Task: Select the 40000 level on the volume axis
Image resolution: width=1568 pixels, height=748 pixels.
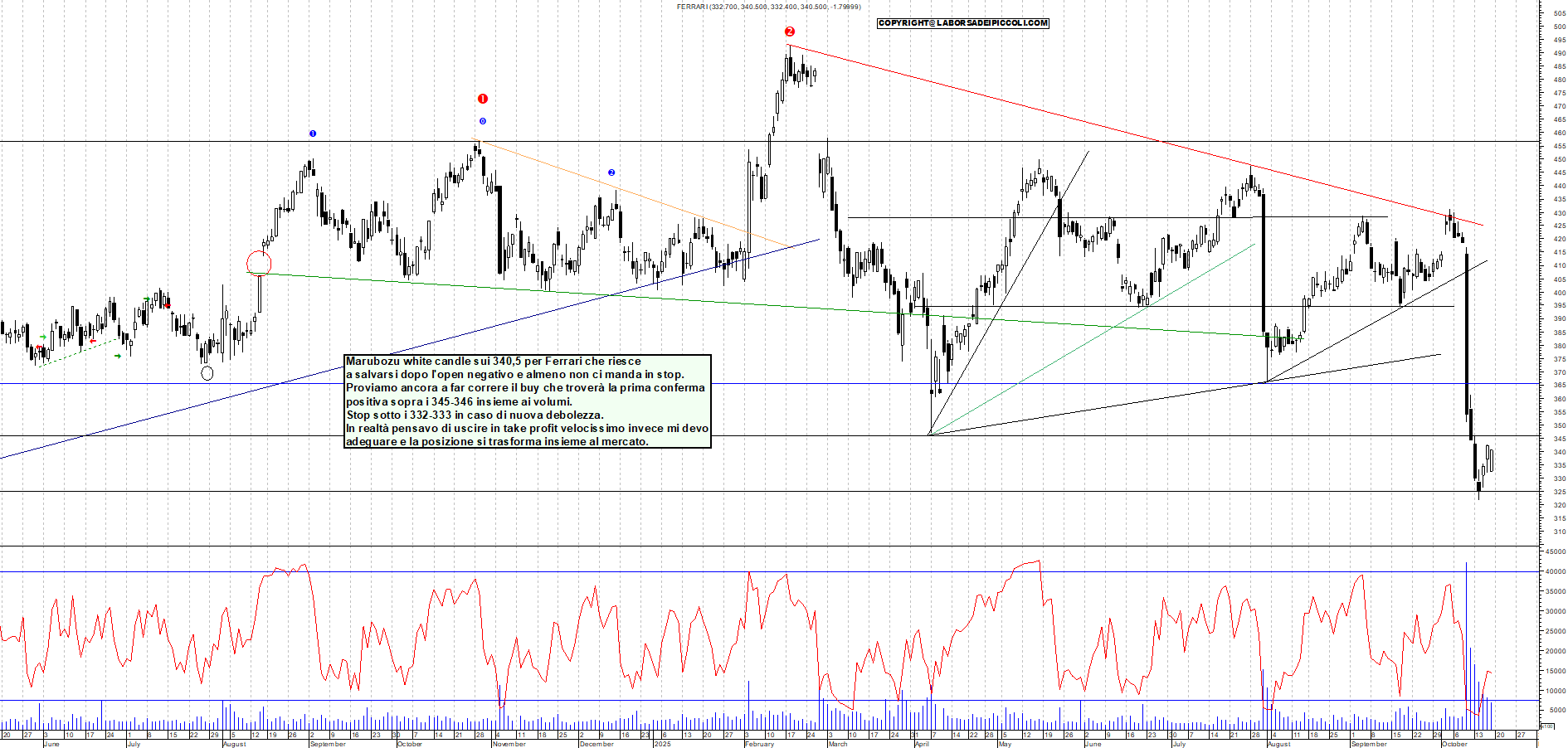Action: tap(1555, 571)
